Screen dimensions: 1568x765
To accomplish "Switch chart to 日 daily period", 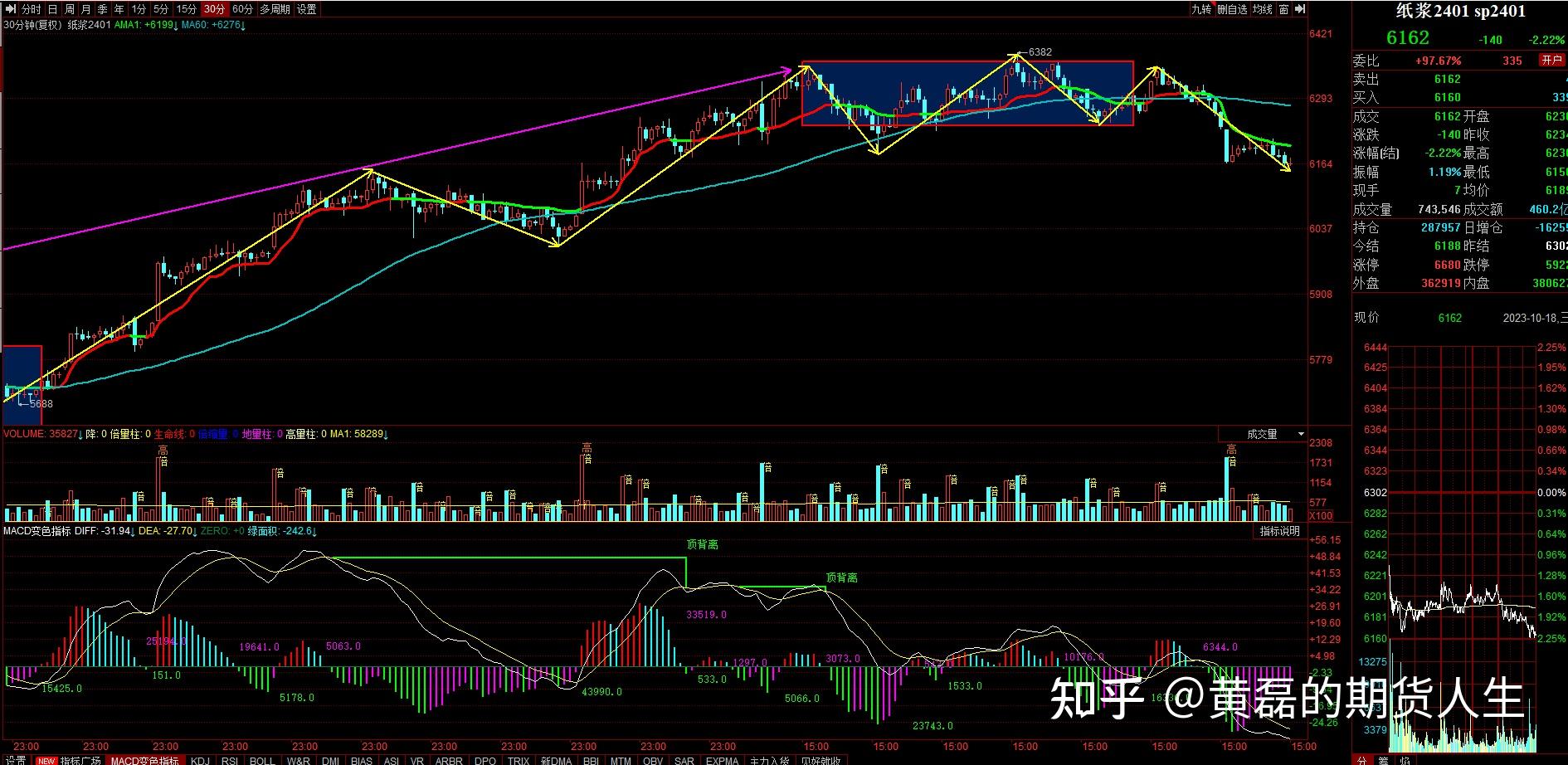I will coord(52,9).
